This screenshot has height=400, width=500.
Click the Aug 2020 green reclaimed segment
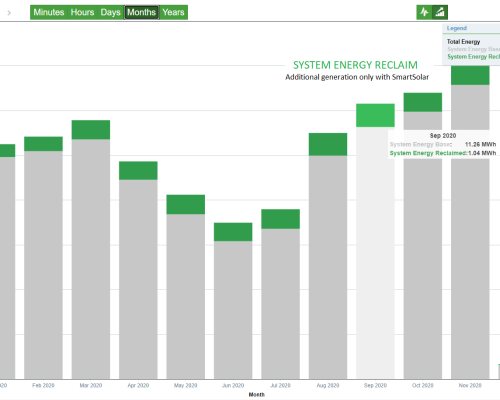coord(328,144)
